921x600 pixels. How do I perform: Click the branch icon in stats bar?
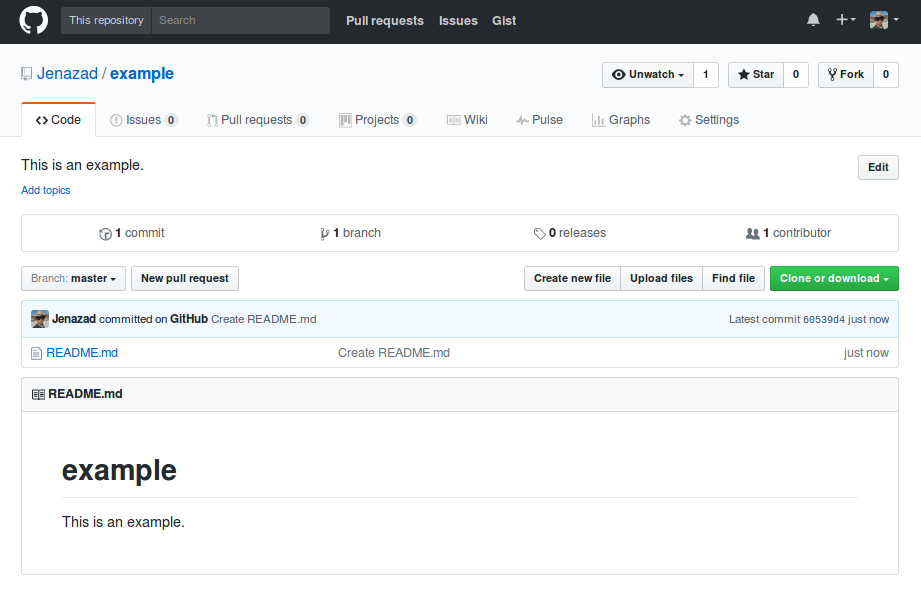[x=324, y=234]
